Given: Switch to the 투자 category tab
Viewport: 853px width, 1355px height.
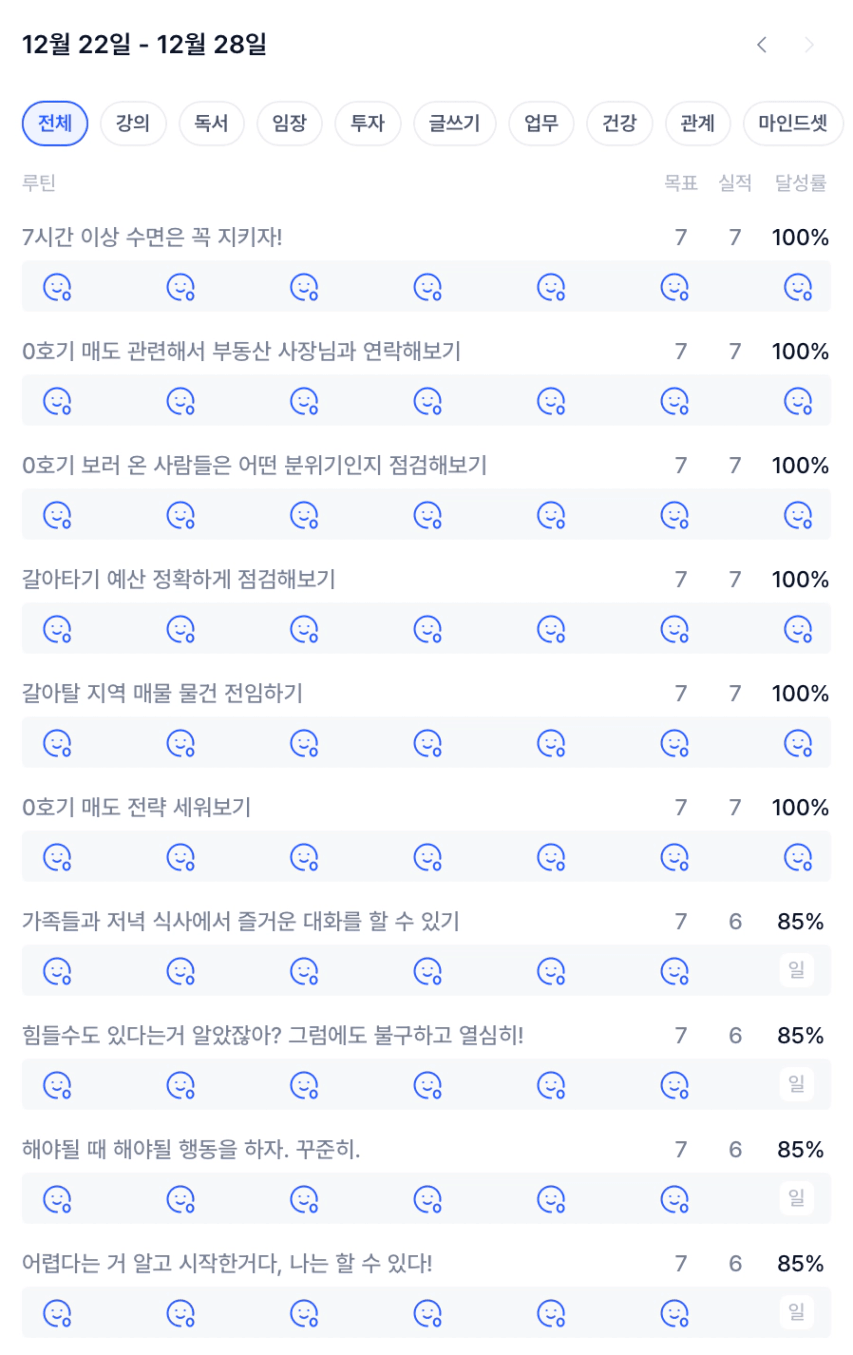Looking at the screenshot, I should [367, 124].
